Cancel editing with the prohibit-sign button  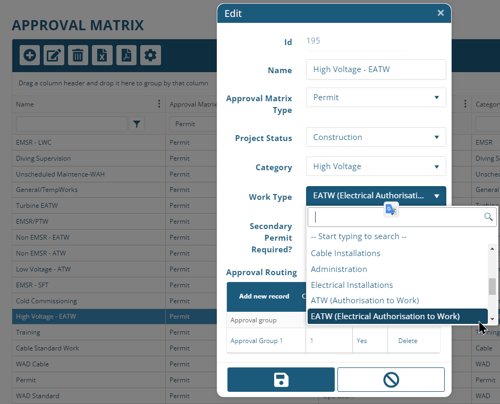[x=391, y=379]
